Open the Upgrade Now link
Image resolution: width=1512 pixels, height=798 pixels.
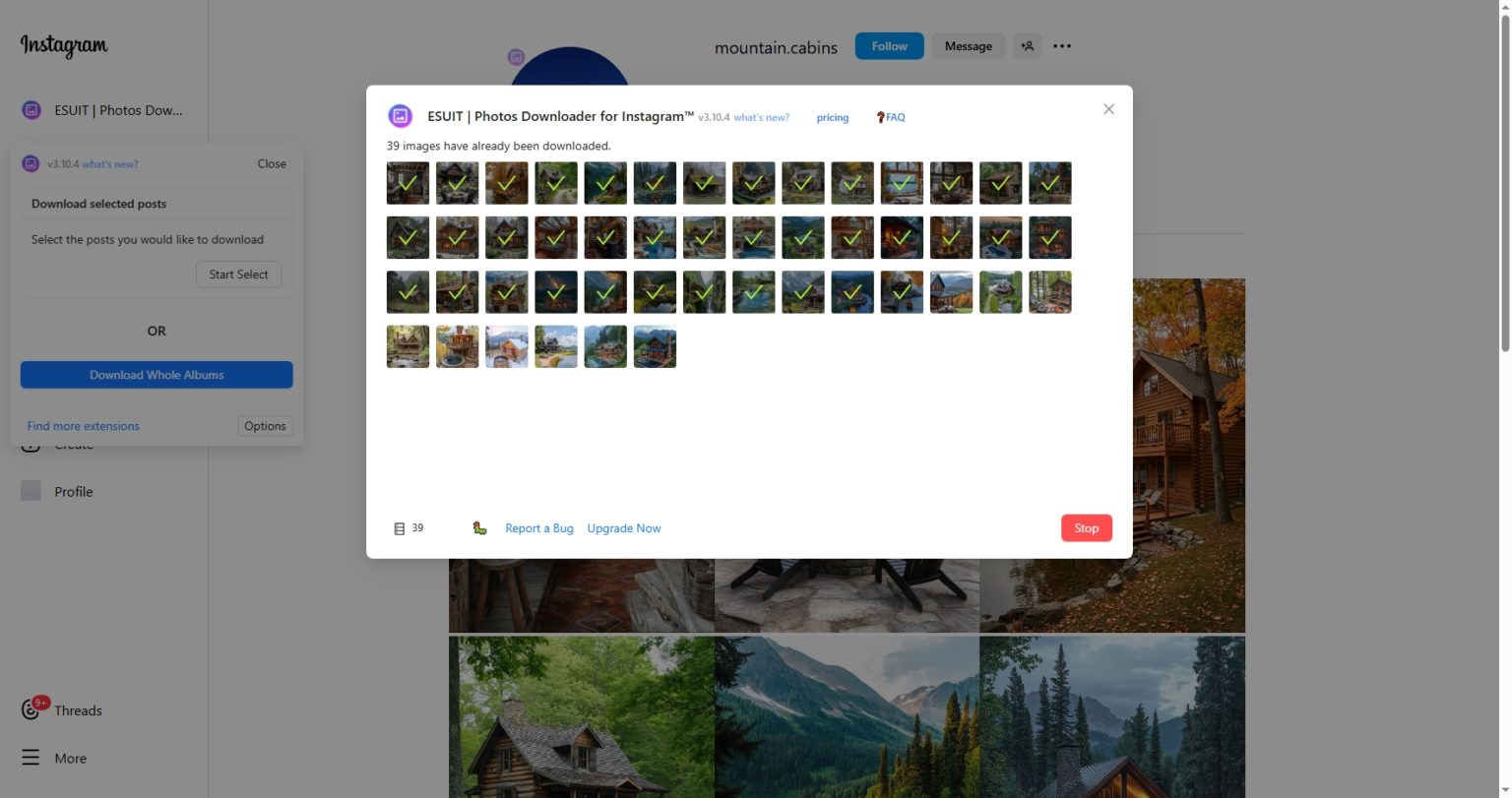(623, 527)
